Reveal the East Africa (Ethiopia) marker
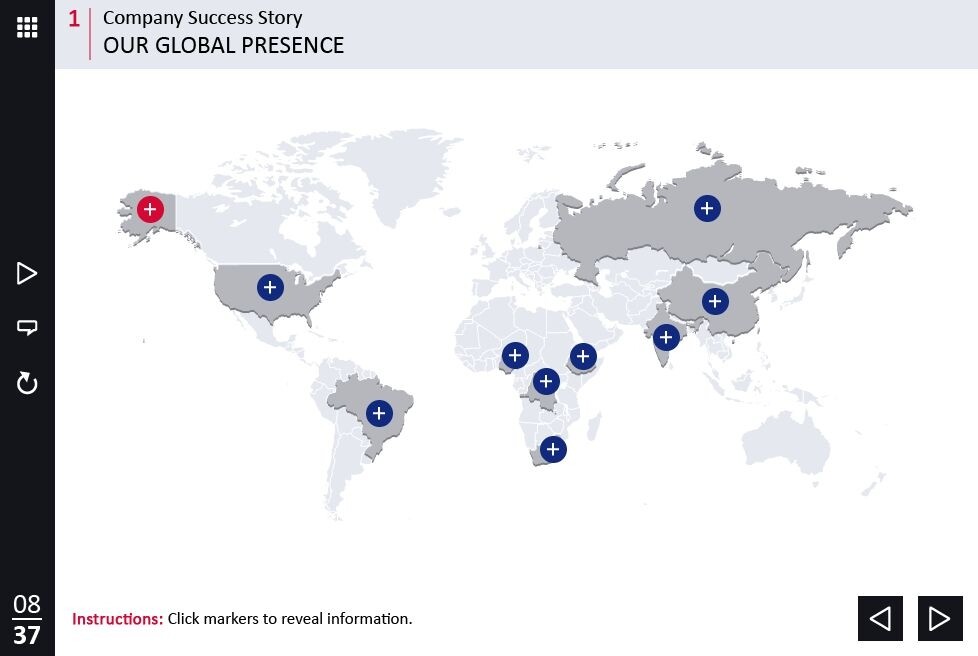Image resolution: width=978 pixels, height=656 pixels. pos(583,356)
